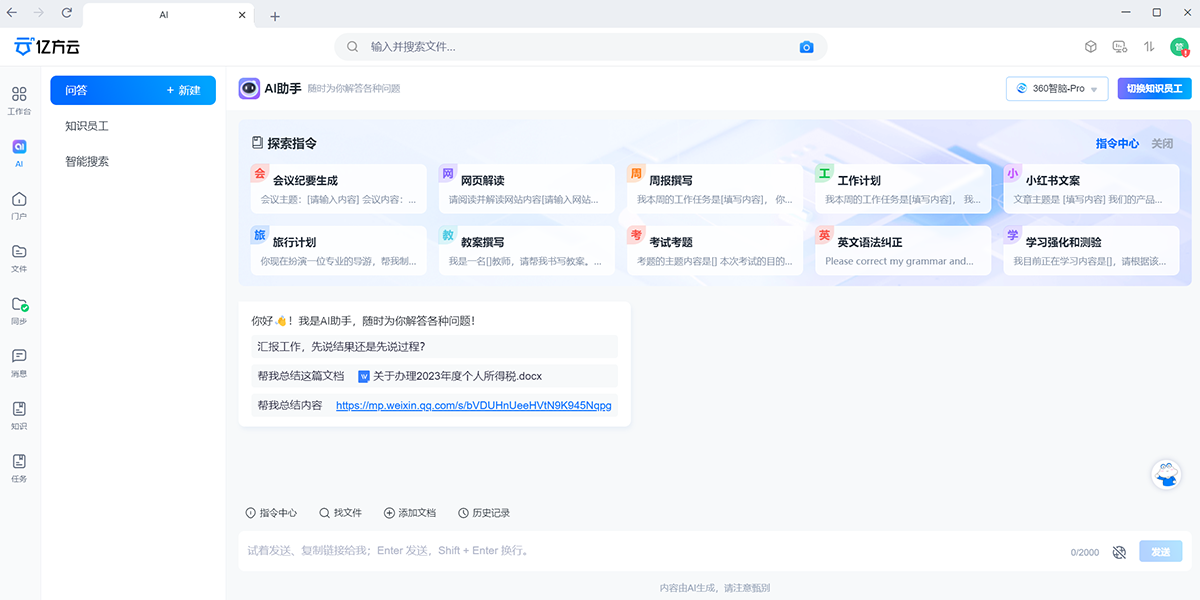1200x600 pixels.
Task: Select 智能搜索 in the left menu
Action: (x=88, y=160)
